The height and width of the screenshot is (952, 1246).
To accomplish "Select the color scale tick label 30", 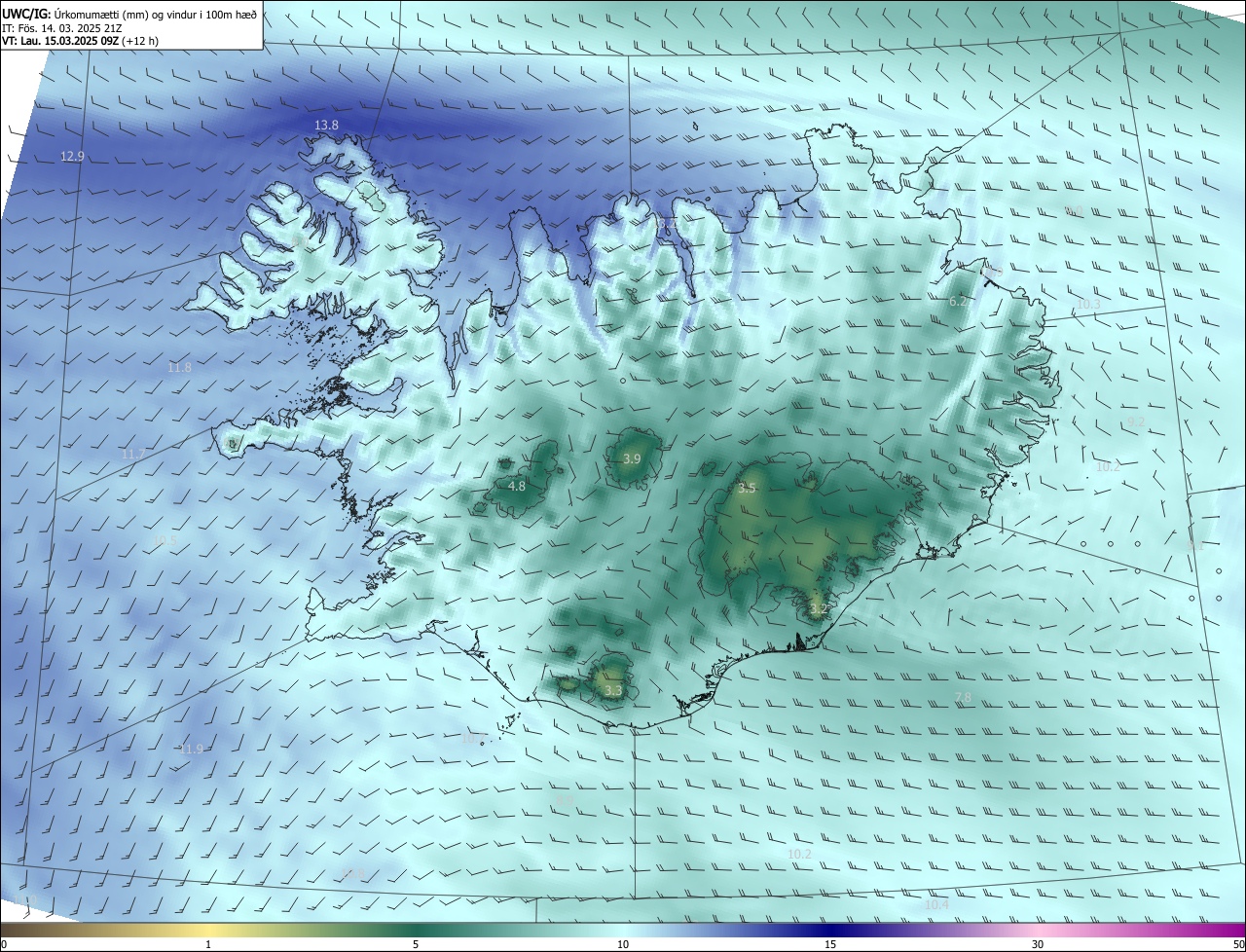I will [x=1038, y=944].
